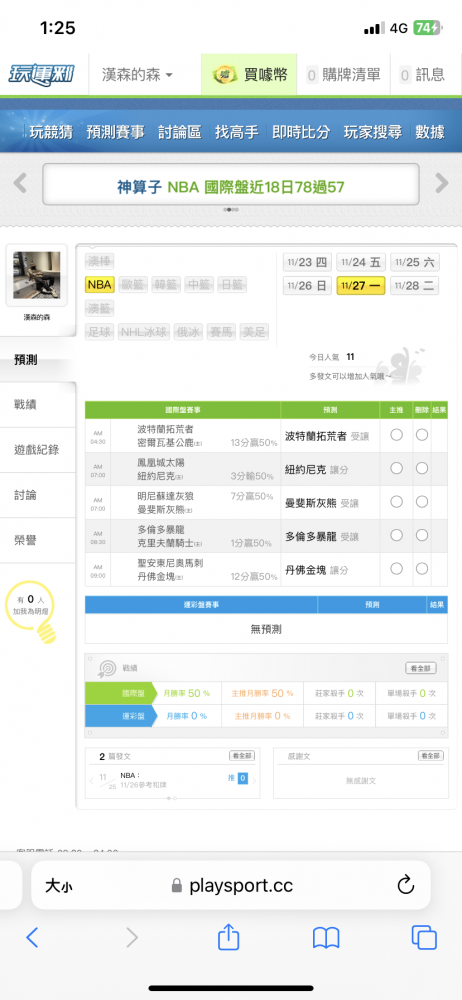Click the 買噱幣 button

tap(249, 75)
